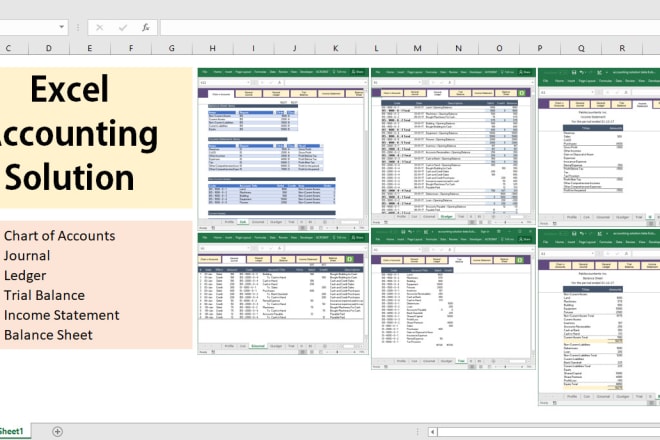Viewport: 660px width, 440px height.
Task: Select column L header
Action: tap(376, 48)
